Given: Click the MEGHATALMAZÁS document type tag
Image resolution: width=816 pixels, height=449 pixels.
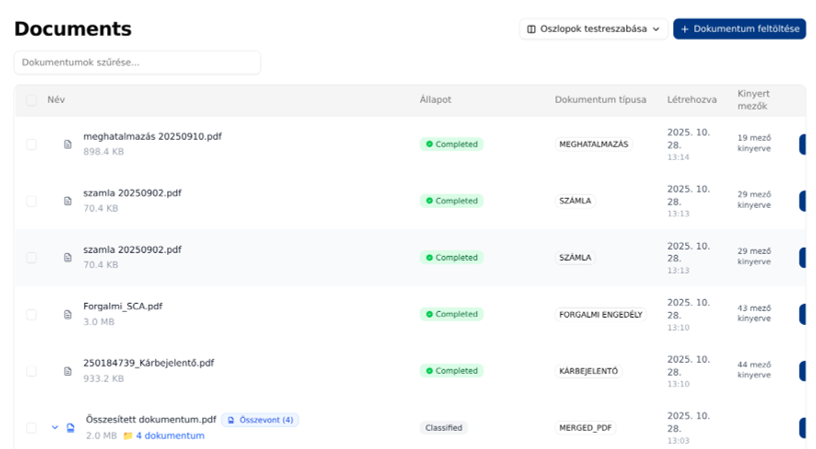Looking at the screenshot, I should pyautogui.click(x=594, y=144).
